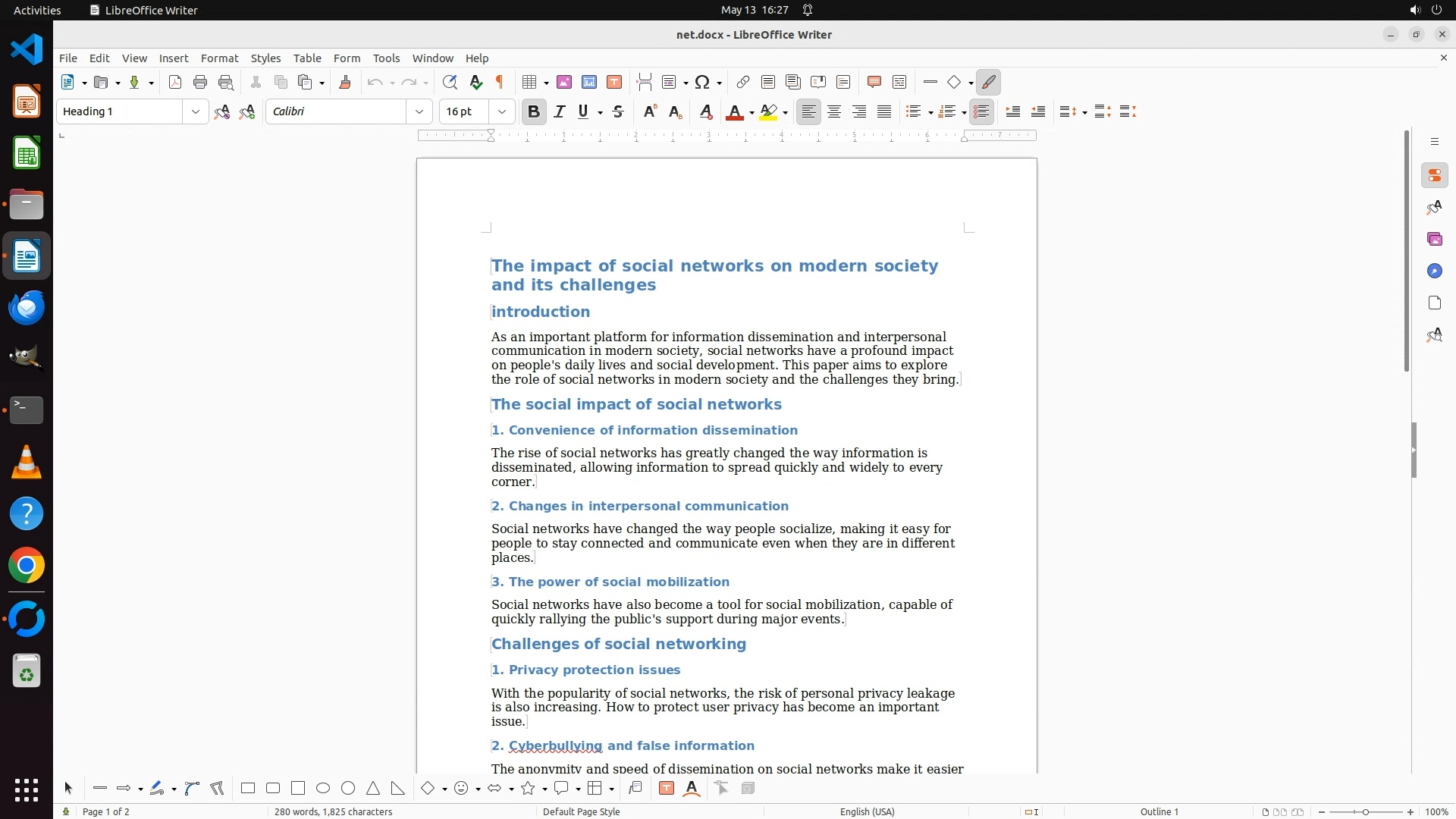Toggle formatting marks pilcrow button
Viewport: 1456px width, 819px height.
click(500, 83)
